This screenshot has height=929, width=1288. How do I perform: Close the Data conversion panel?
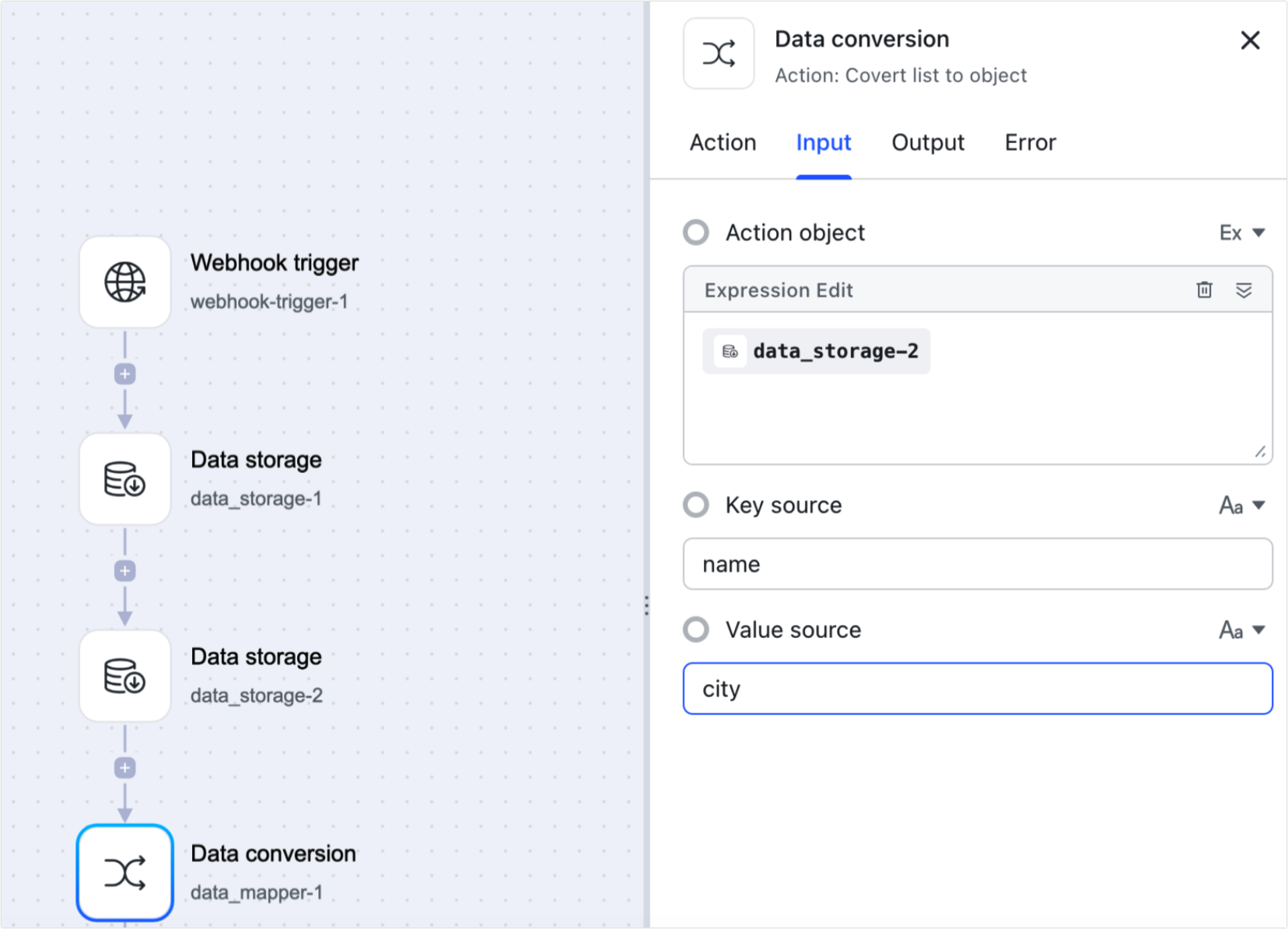click(x=1250, y=40)
